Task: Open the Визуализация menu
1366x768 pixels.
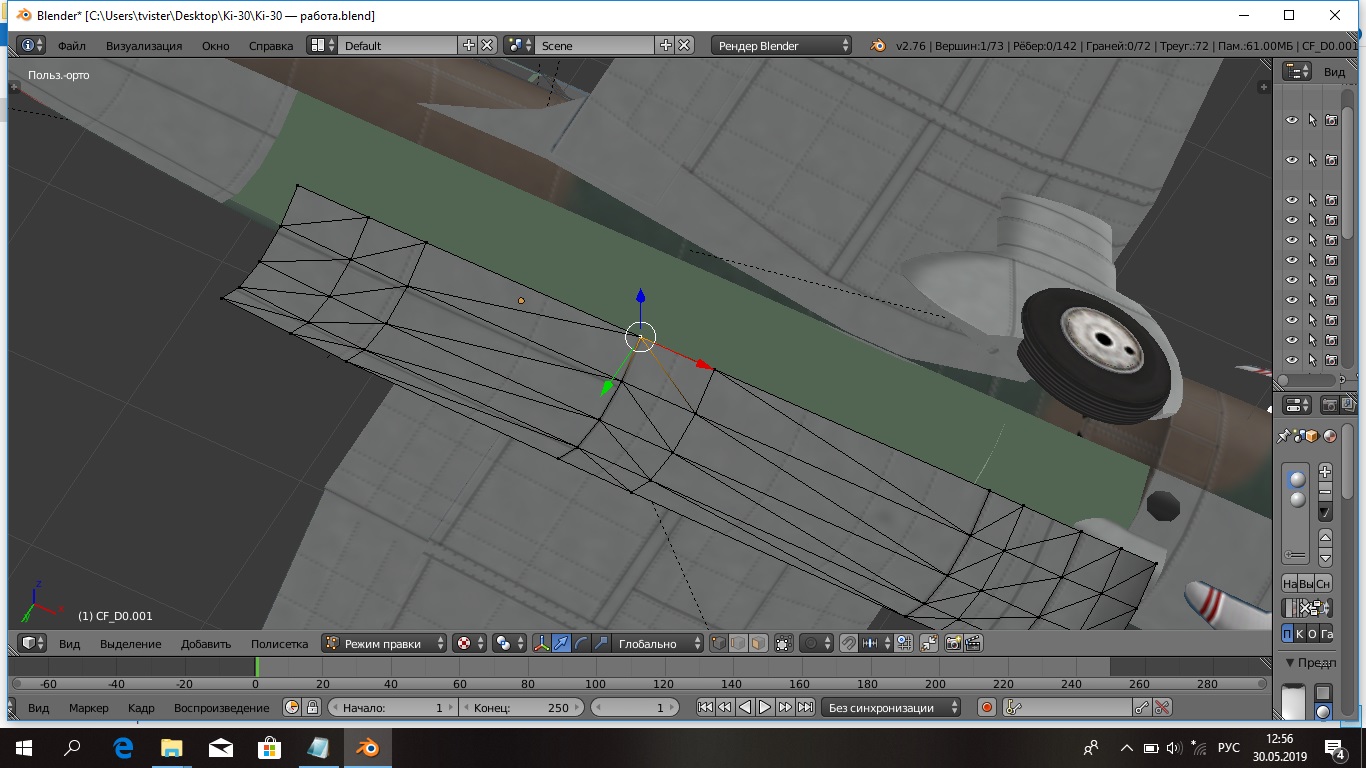Action: click(144, 45)
